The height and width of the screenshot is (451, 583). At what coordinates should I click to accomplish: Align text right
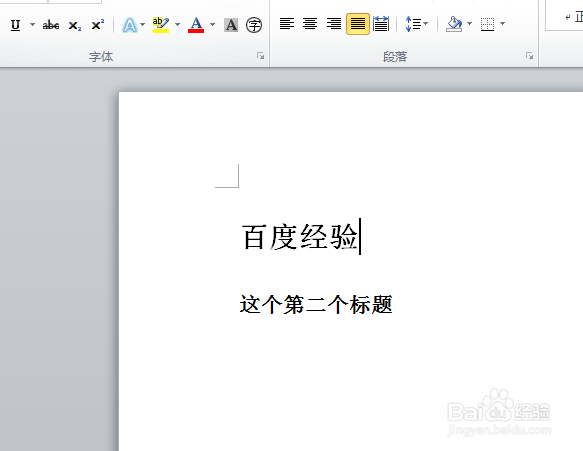click(x=334, y=24)
